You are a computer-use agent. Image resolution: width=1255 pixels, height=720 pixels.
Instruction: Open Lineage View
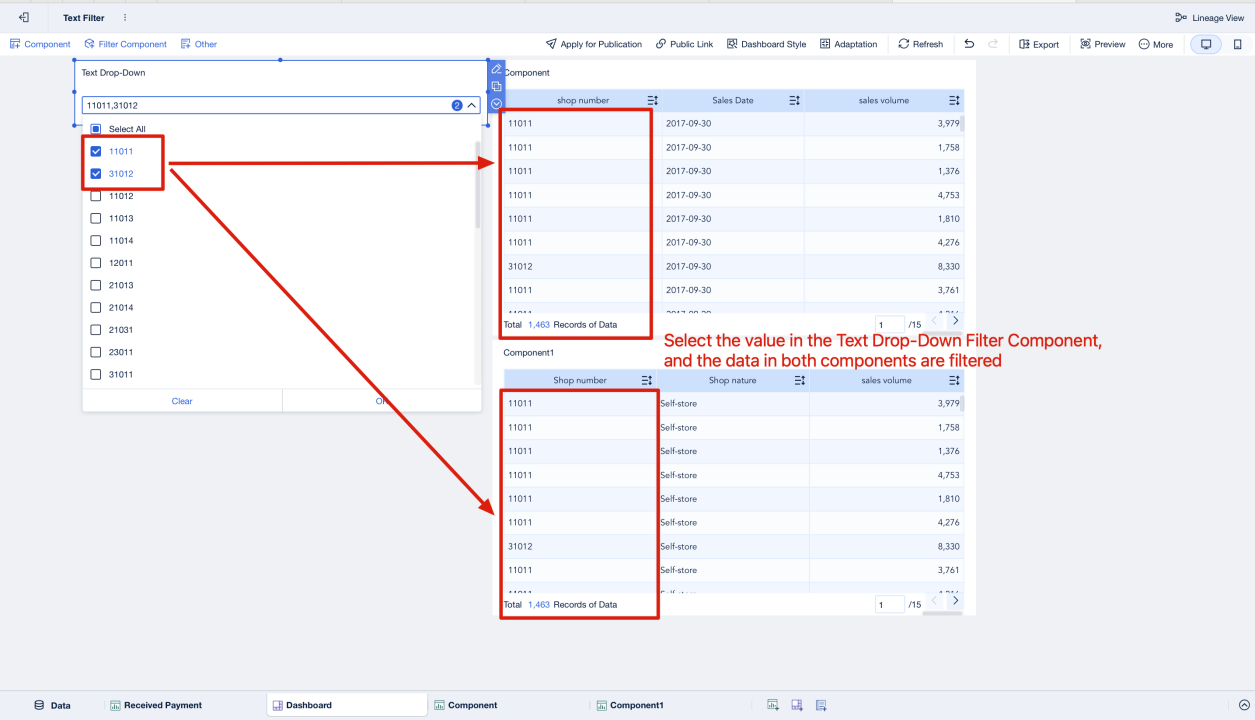[1209, 18]
